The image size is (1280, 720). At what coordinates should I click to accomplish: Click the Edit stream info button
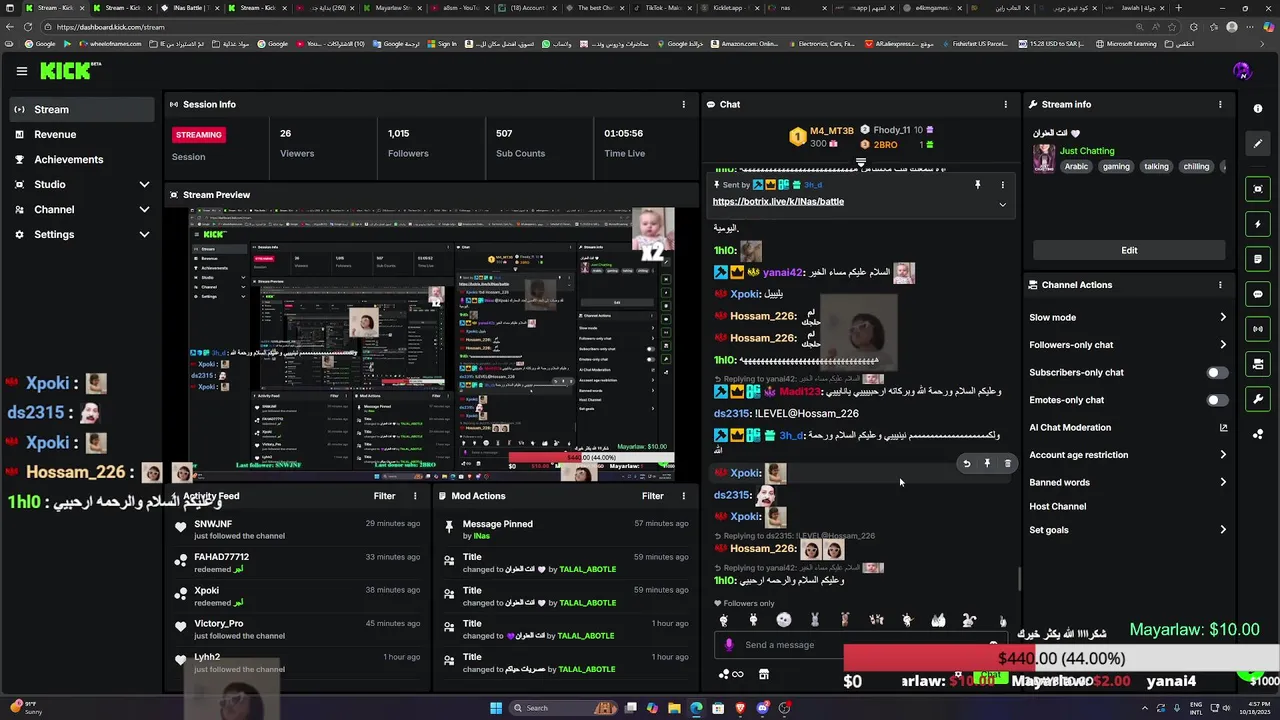(x=1129, y=250)
